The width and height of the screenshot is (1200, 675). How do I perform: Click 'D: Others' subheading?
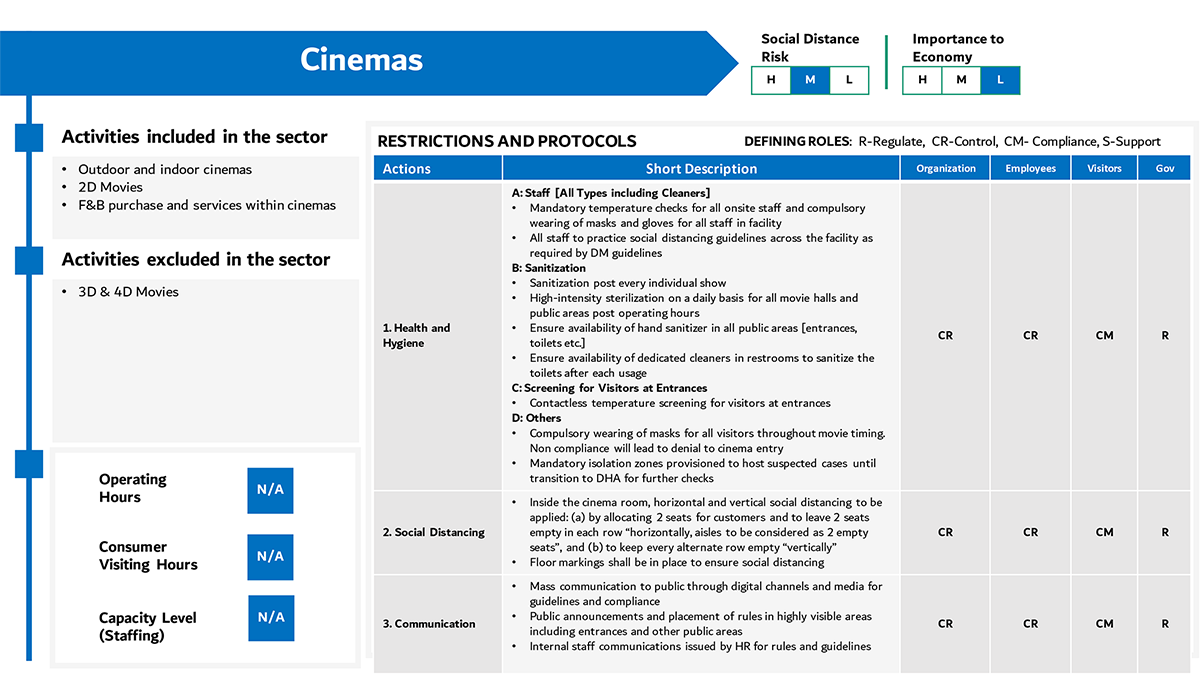pyautogui.click(x=537, y=418)
